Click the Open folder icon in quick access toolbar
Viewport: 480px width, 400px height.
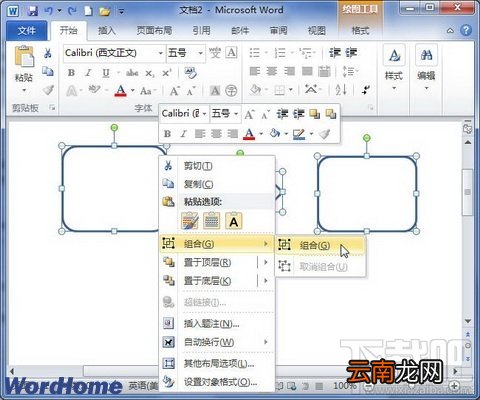tap(105, 11)
